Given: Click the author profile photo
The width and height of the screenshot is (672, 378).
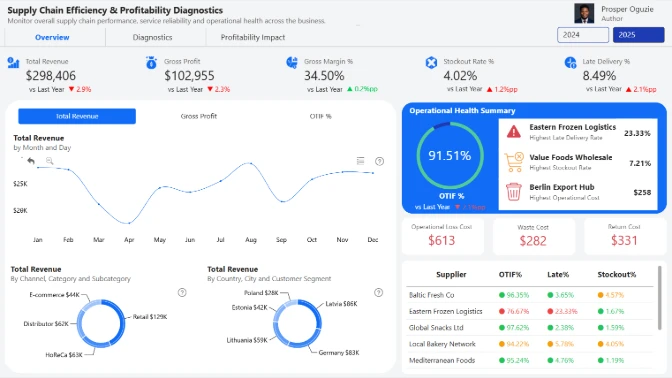Looking at the screenshot, I should click(x=584, y=13).
